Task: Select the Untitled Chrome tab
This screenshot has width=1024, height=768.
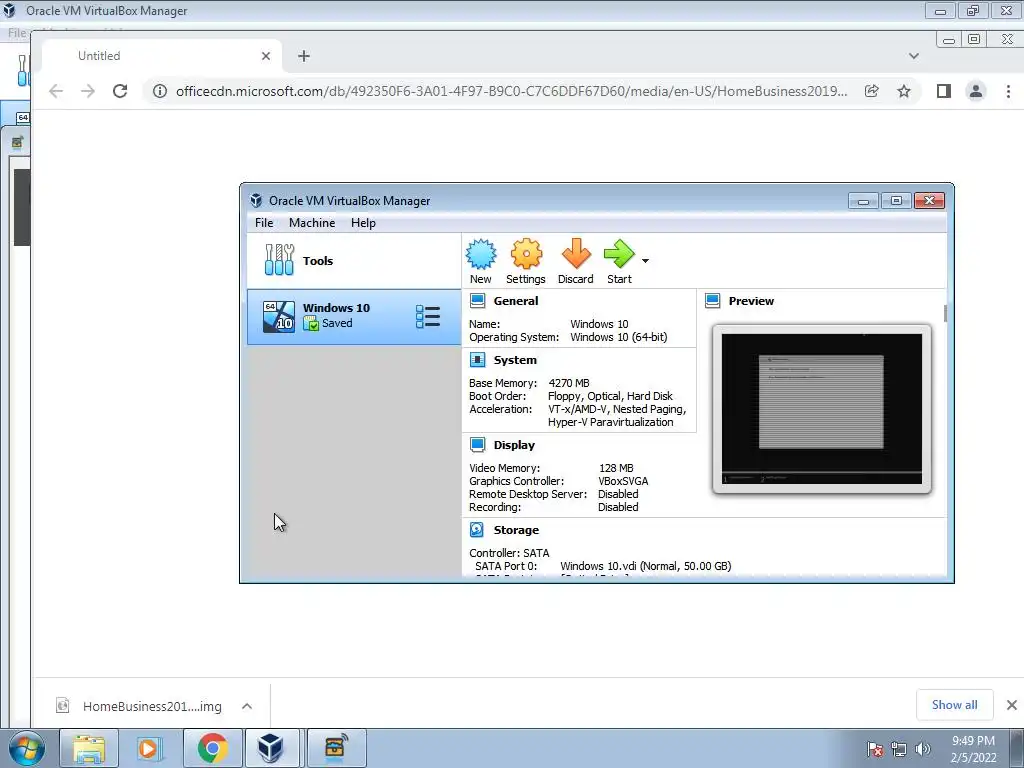Action: (162, 56)
